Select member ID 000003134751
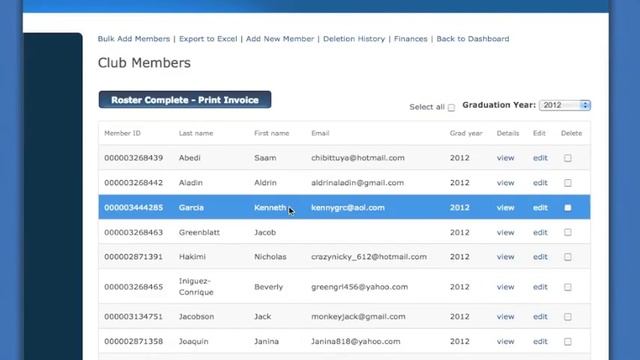Viewport: 640px width, 360px height. [133, 317]
